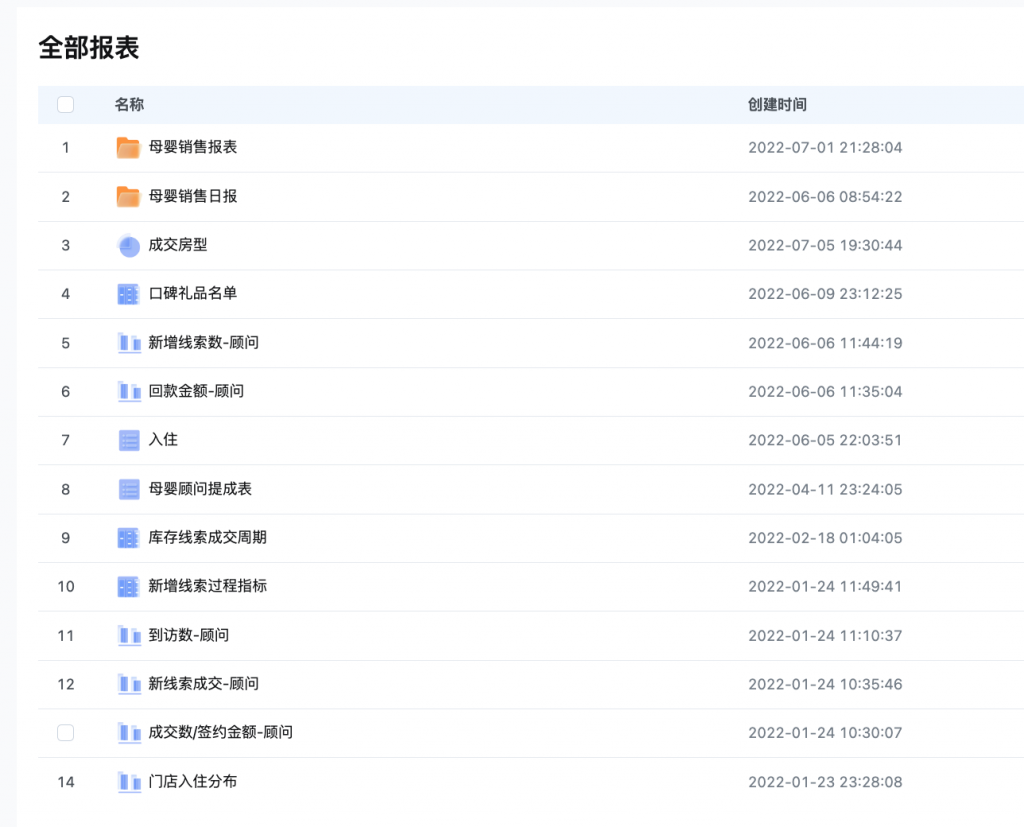Viewport: 1024px width, 827px height.
Task: Click the bar chart icon for 新增线索数-顾问
Action: (x=128, y=343)
